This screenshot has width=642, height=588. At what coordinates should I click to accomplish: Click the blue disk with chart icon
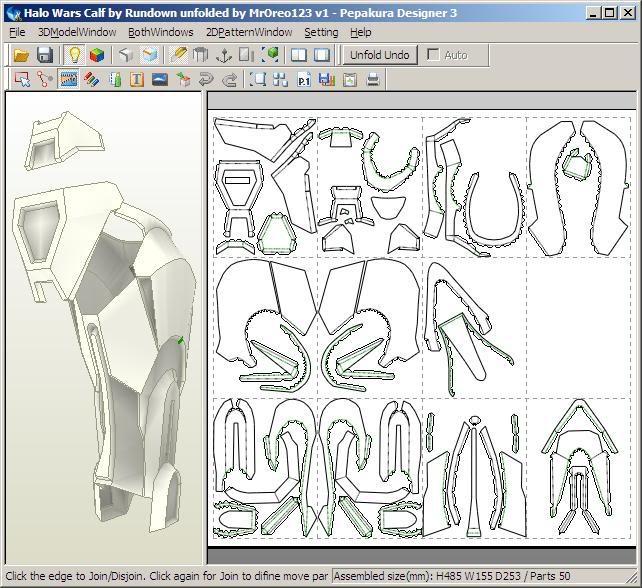coord(327,79)
